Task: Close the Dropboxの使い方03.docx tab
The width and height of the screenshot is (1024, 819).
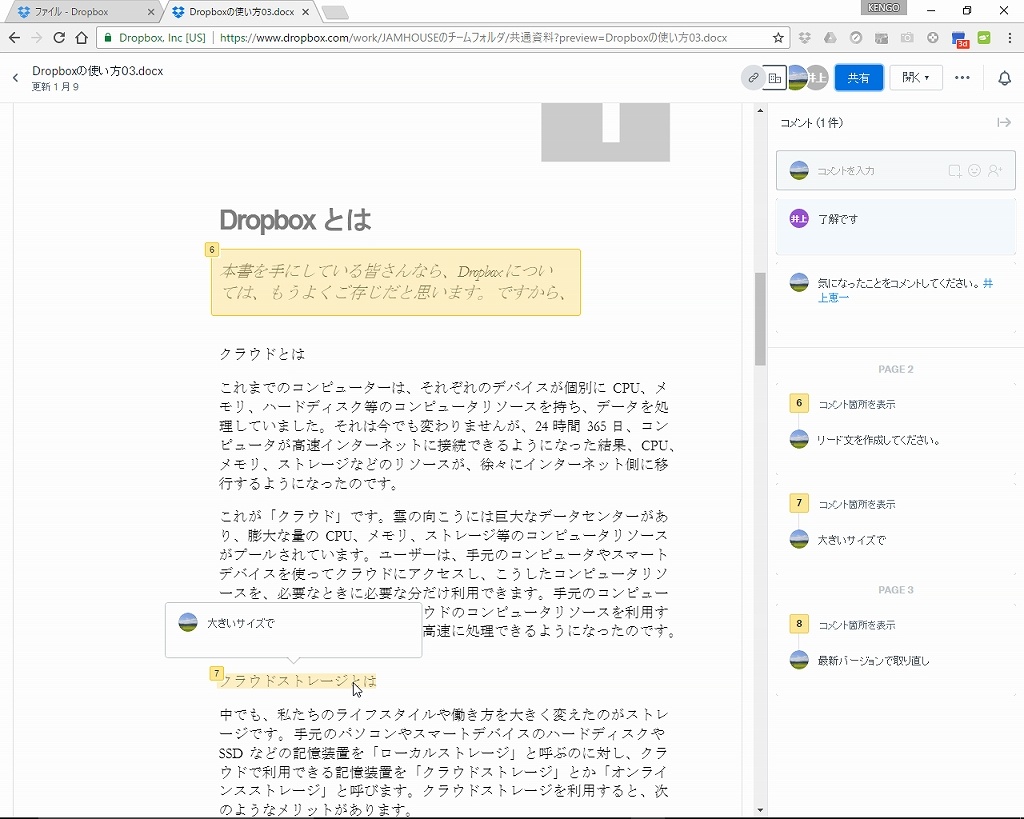Action: (305, 12)
